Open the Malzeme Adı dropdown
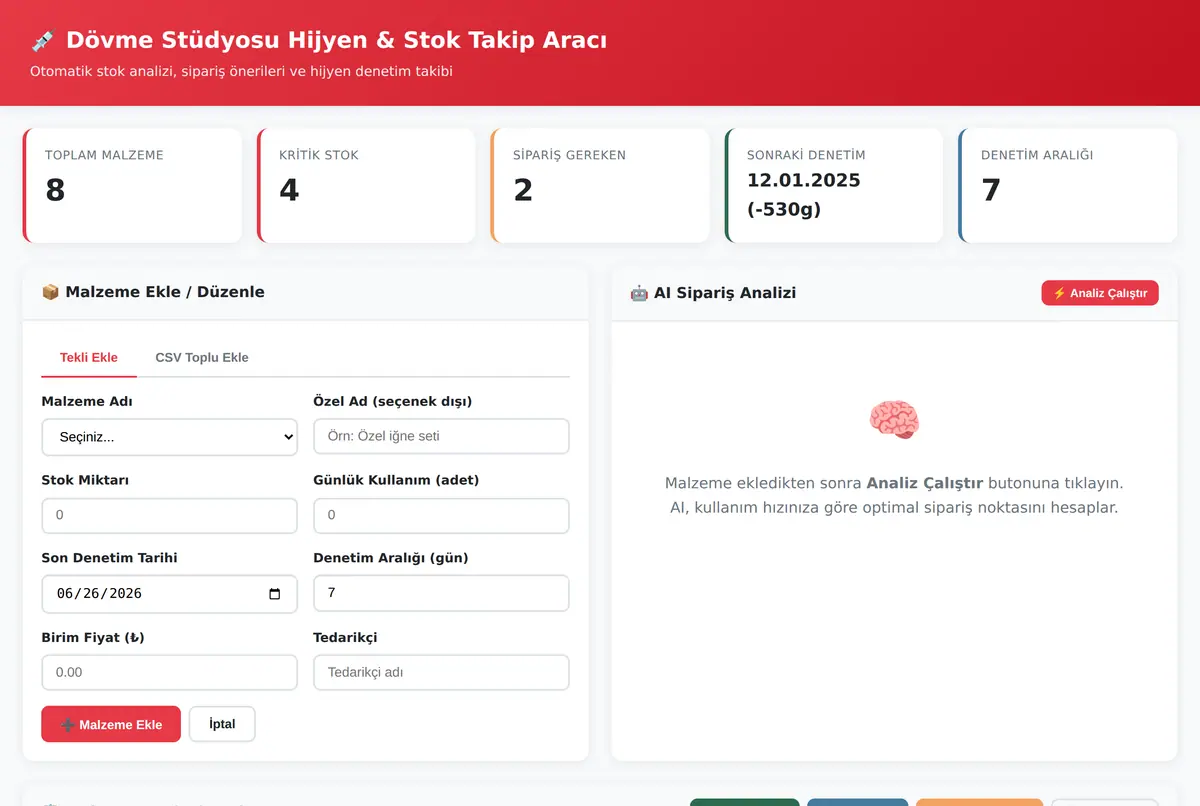 169,437
